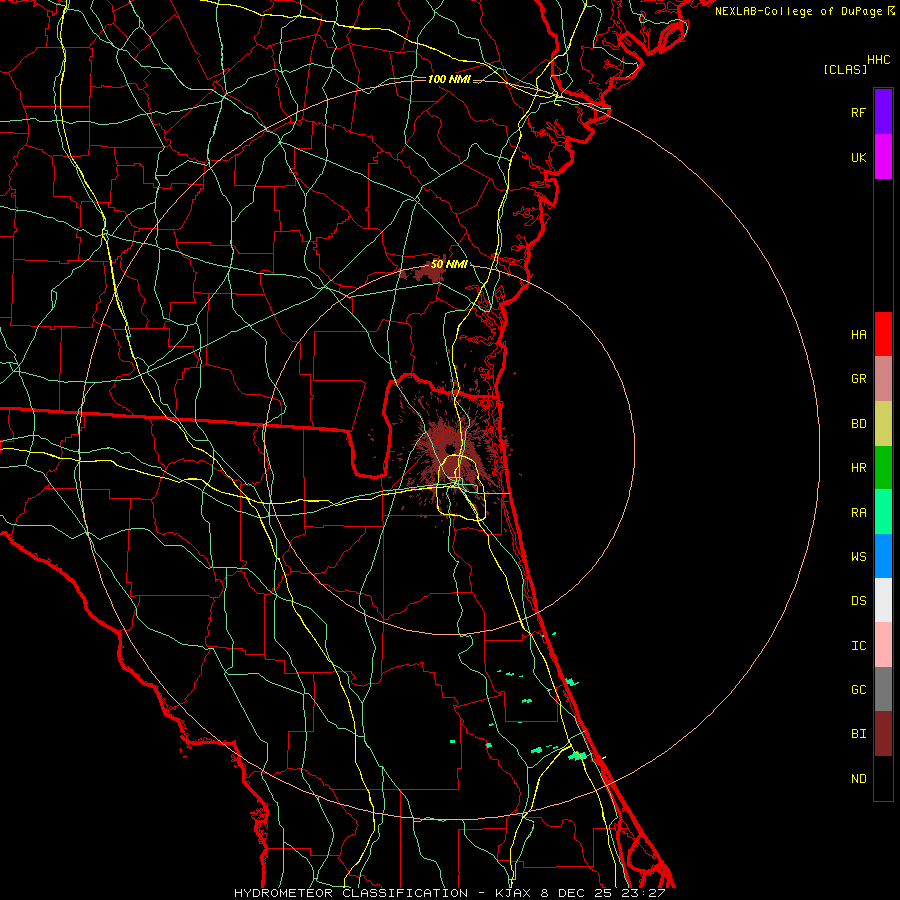Click the HA legend label

tap(858, 334)
